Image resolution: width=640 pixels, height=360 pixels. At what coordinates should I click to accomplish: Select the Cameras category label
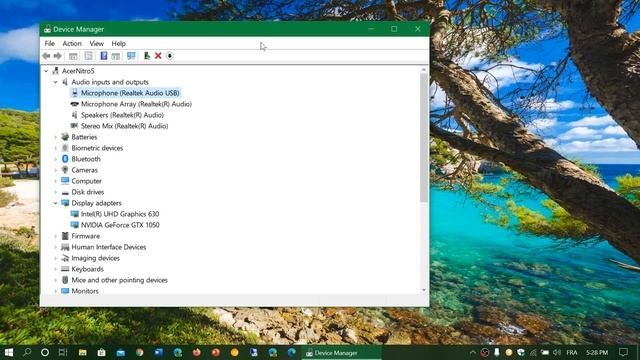pyautogui.click(x=84, y=170)
